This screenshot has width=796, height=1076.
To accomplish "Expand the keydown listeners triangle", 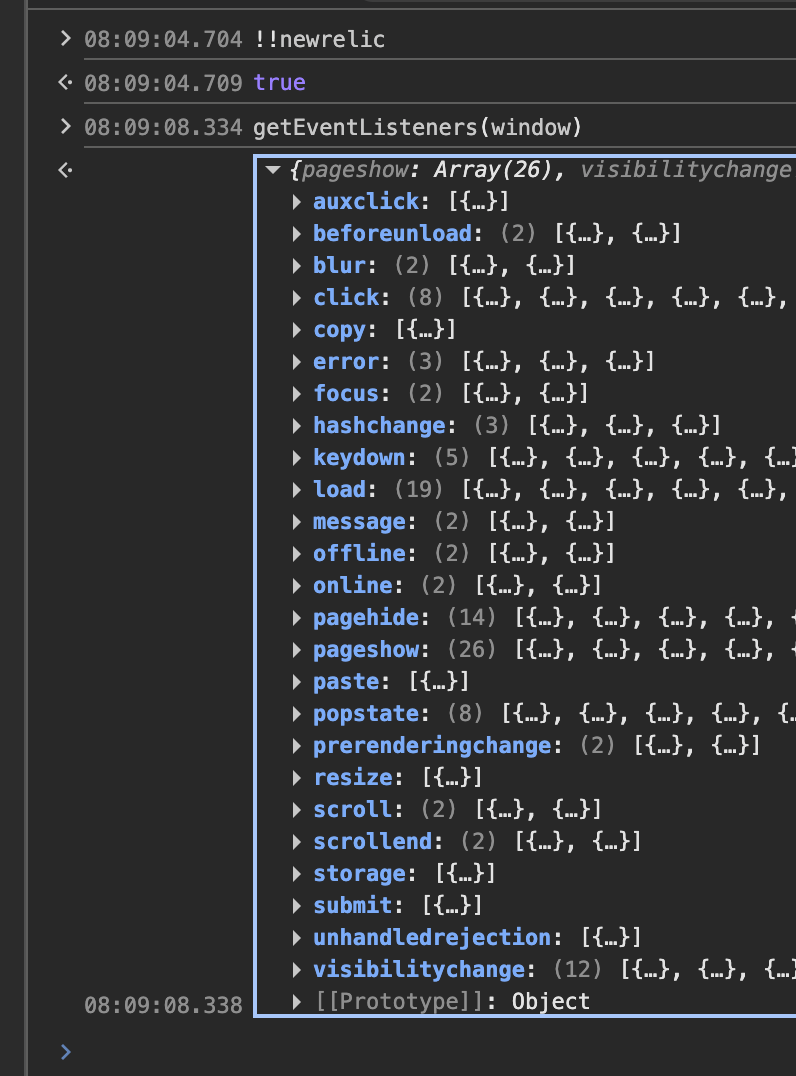I will coord(296,458).
